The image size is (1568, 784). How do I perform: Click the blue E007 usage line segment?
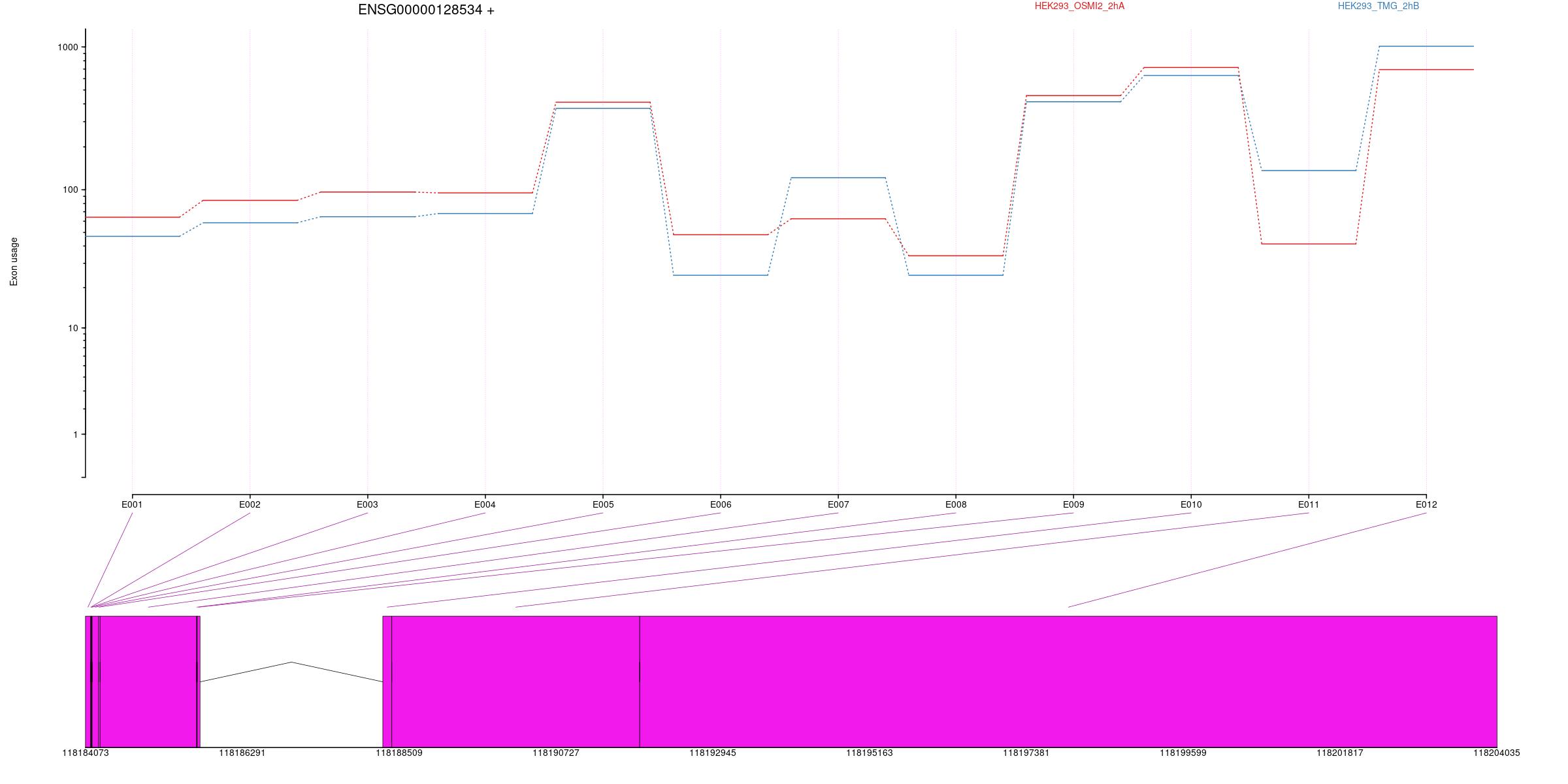pos(838,178)
